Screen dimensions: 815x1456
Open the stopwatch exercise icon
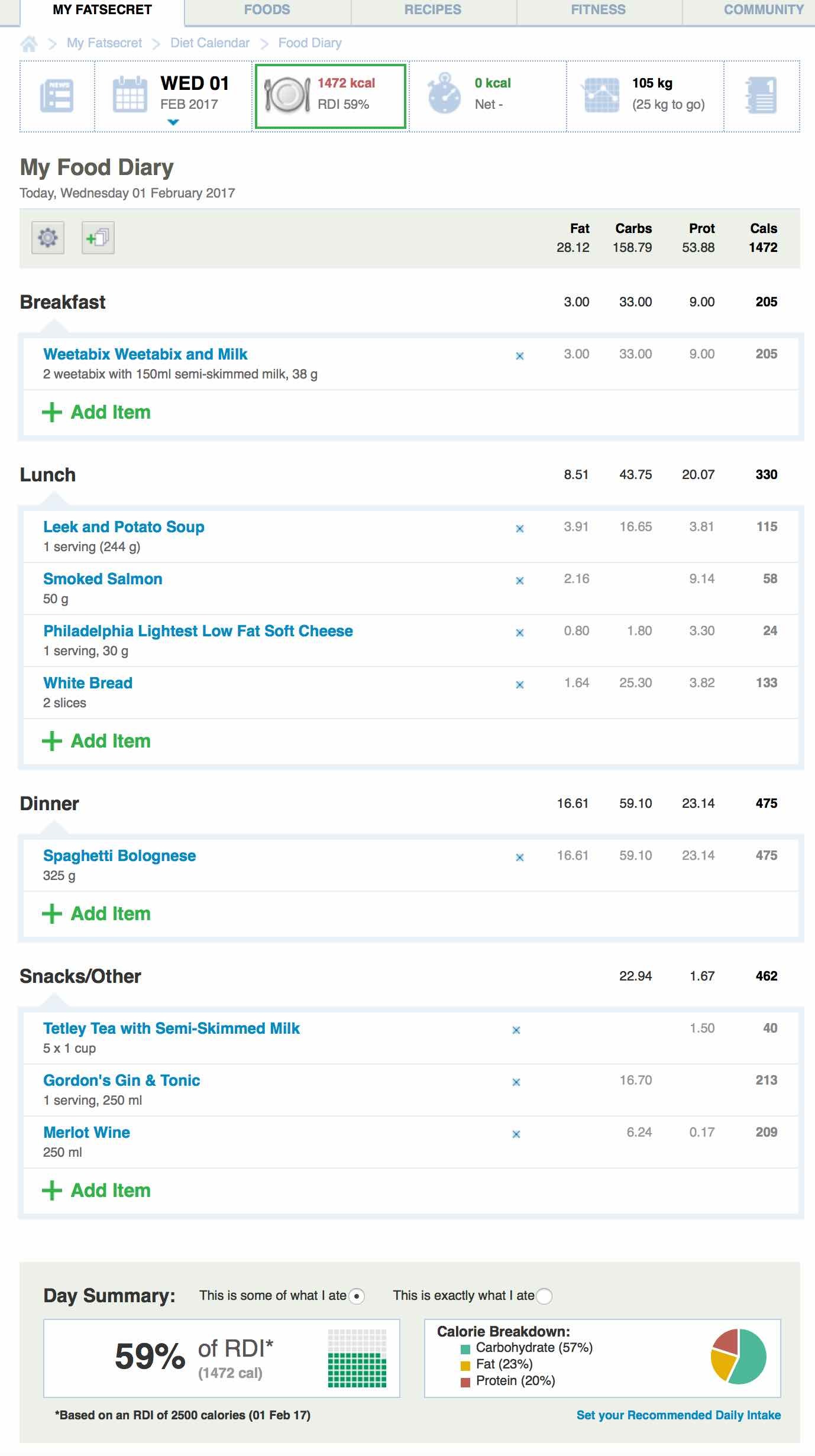point(444,94)
